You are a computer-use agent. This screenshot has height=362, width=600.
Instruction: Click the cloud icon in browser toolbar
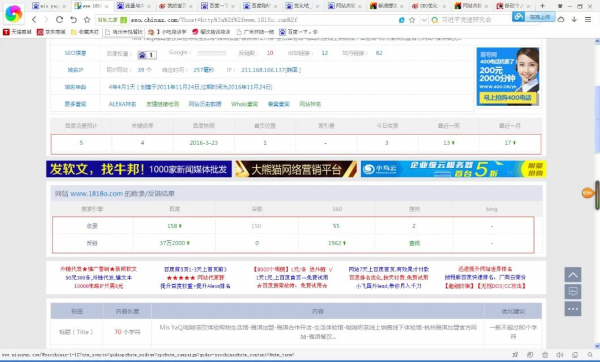click(x=561, y=20)
